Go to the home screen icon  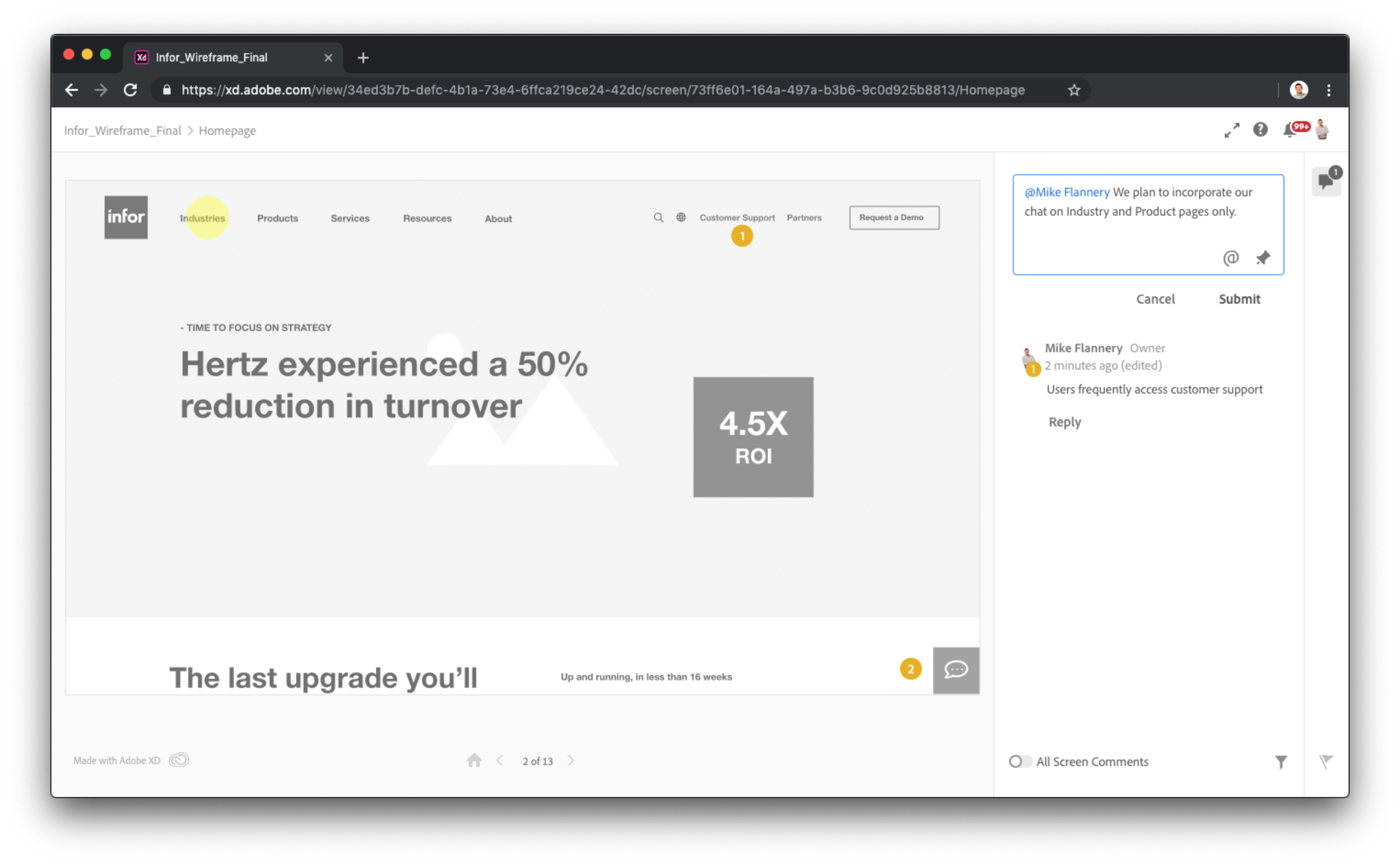point(474,760)
